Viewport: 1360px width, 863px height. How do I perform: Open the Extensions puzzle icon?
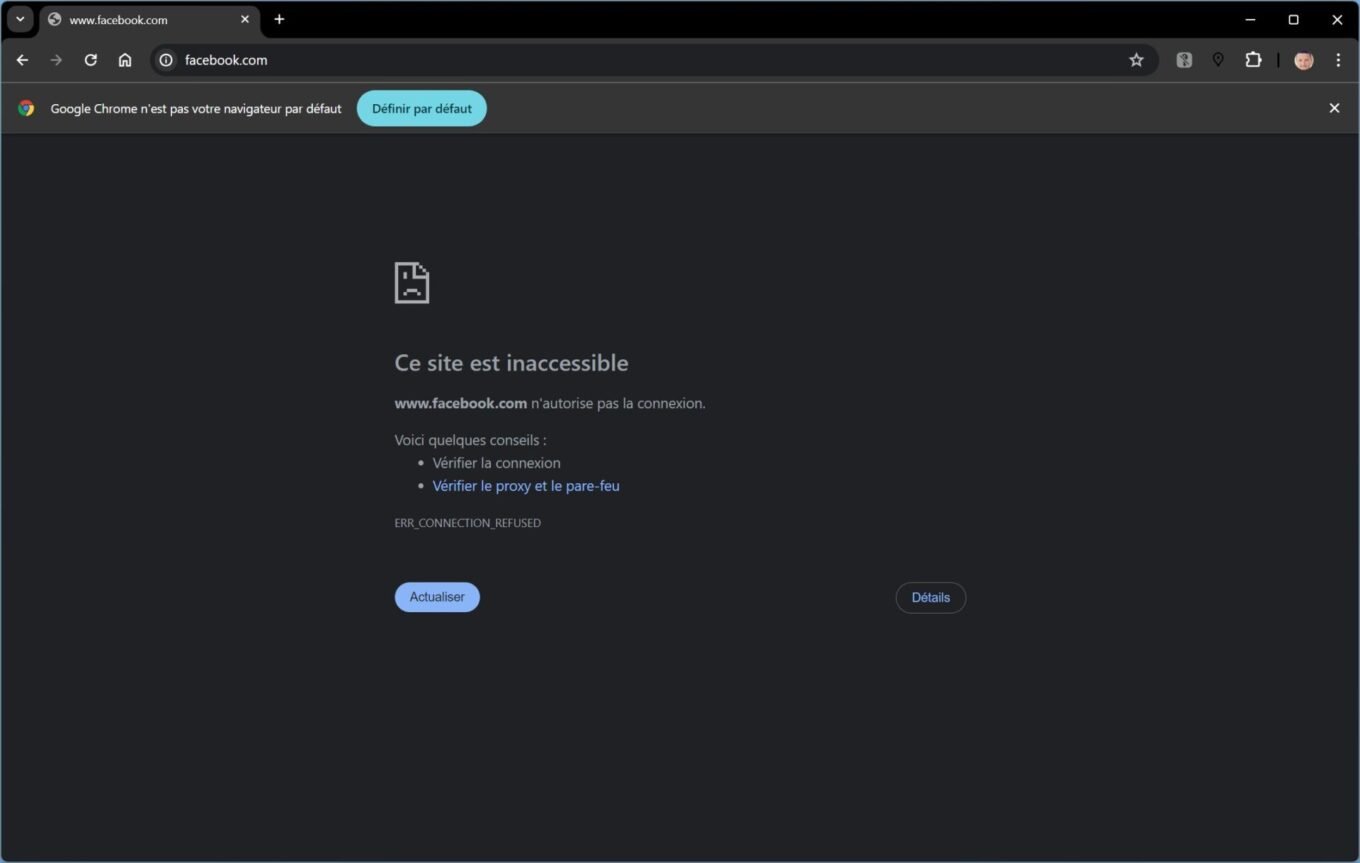pyautogui.click(x=1253, y=60)
